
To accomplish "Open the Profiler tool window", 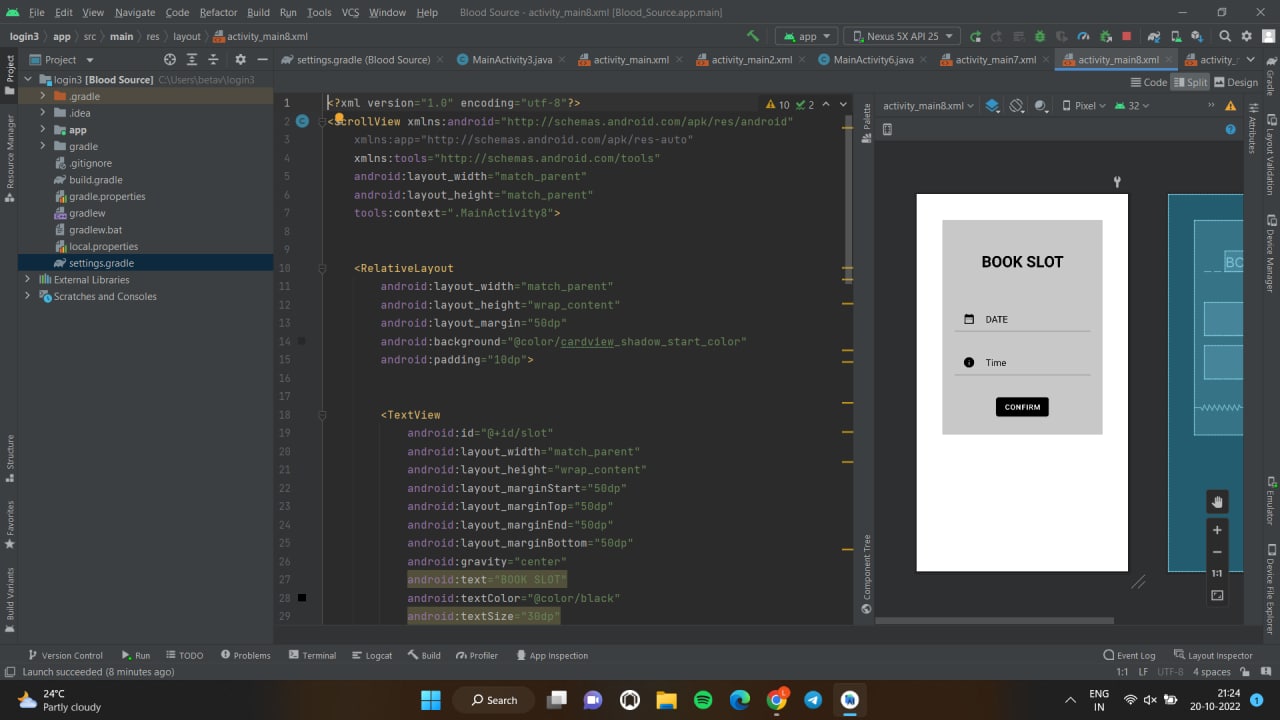I will (x=477, y=655).
